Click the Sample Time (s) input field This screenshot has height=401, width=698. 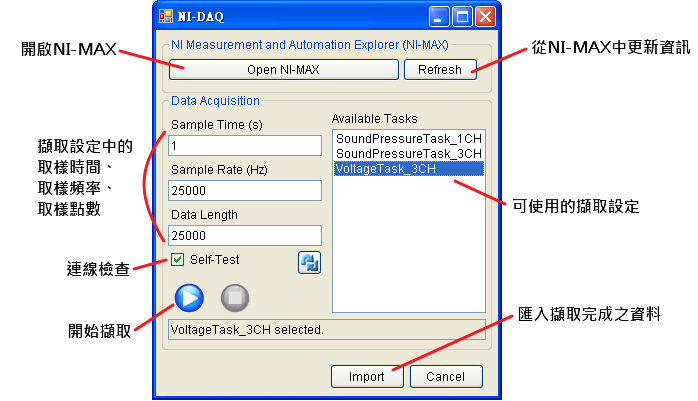pyautogui.click(x=245, y=146)
